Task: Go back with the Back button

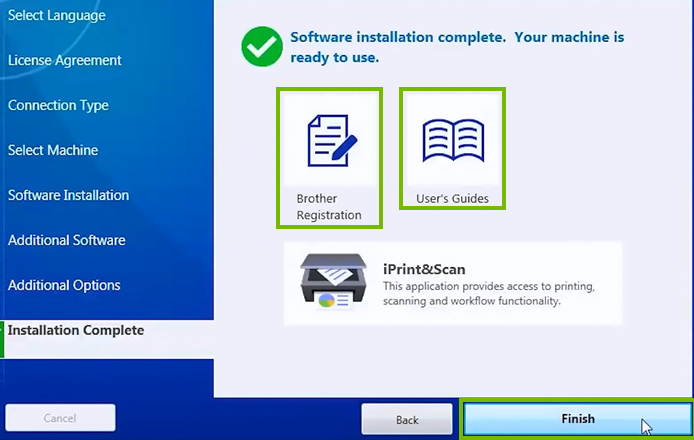Action: [406, 419]
